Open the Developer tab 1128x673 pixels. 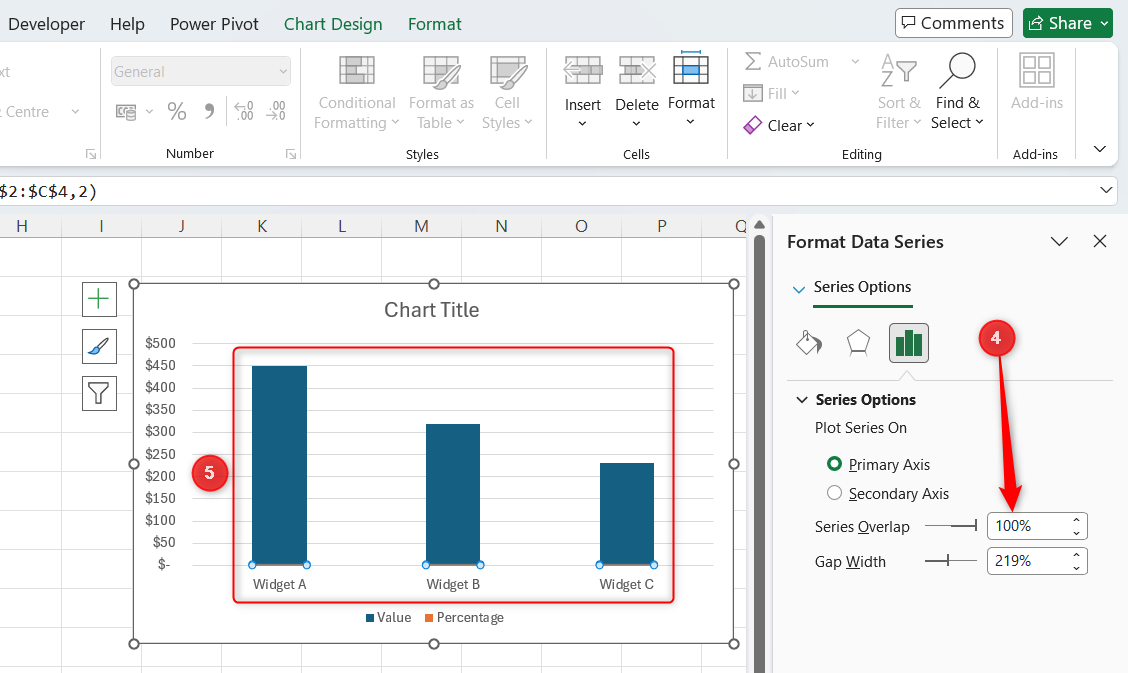point(46,24)
